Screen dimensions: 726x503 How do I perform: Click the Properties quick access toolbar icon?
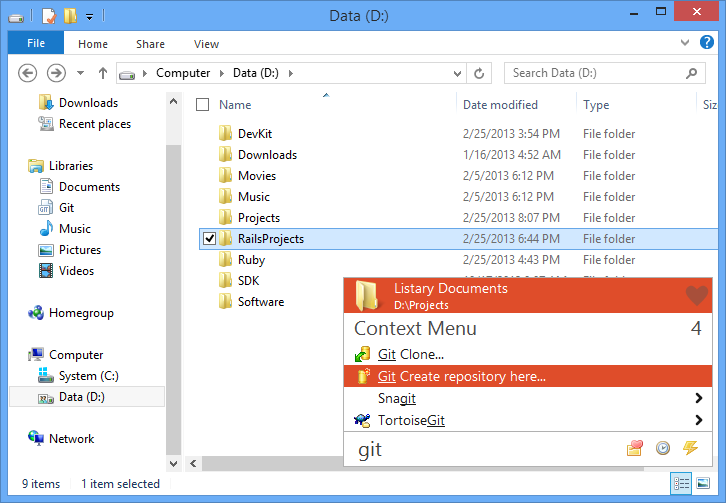[49, 16]
